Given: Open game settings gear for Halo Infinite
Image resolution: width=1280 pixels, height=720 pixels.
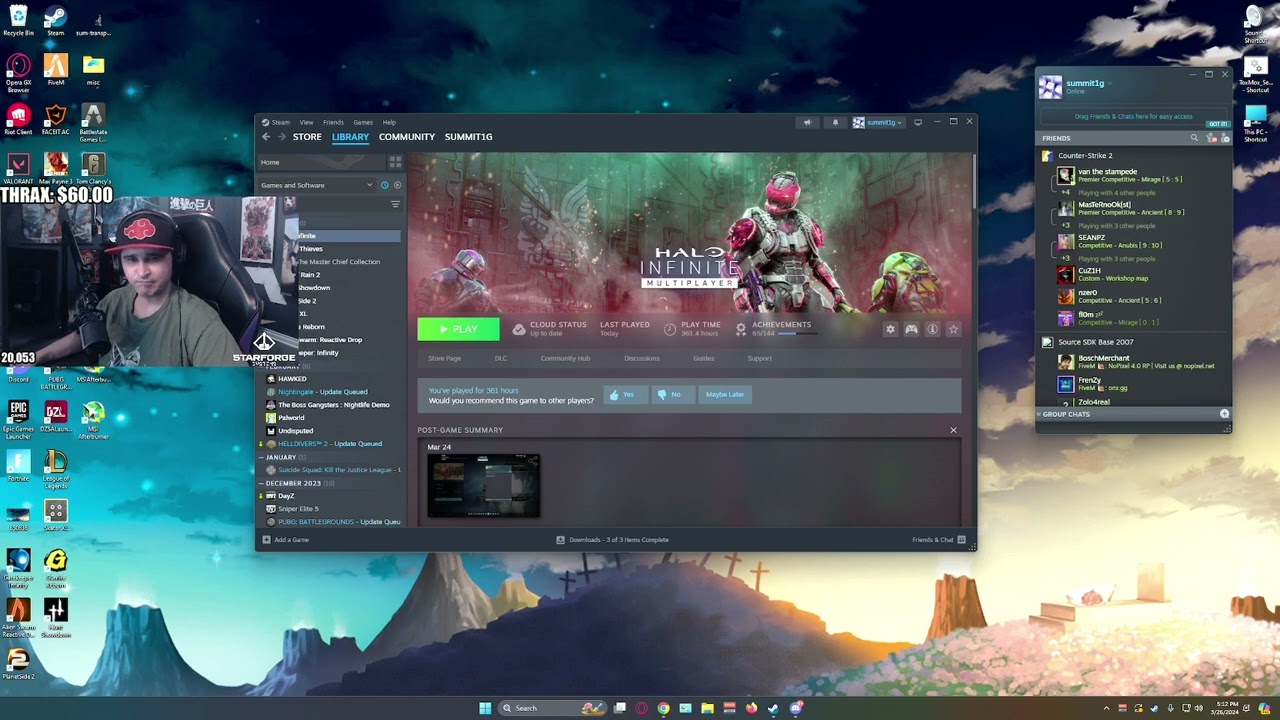Looking at the screenshot, I should tap(890, 329).
